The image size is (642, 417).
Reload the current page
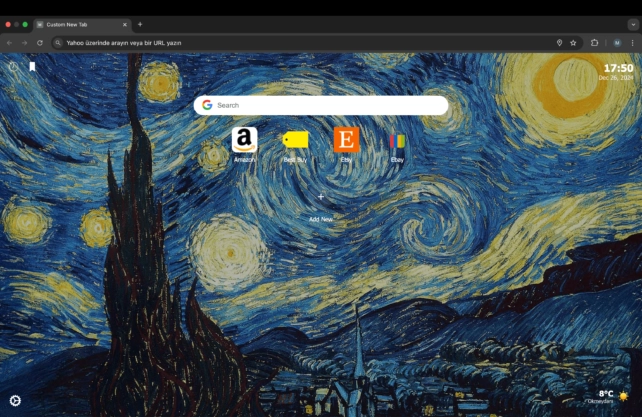click(40, 43)
